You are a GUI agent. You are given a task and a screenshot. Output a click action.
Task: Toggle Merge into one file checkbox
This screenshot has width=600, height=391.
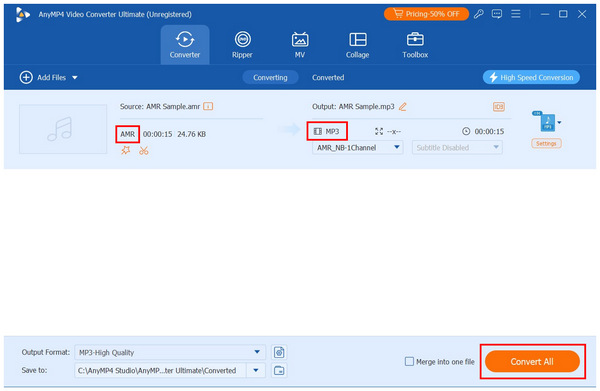(409, 362)
